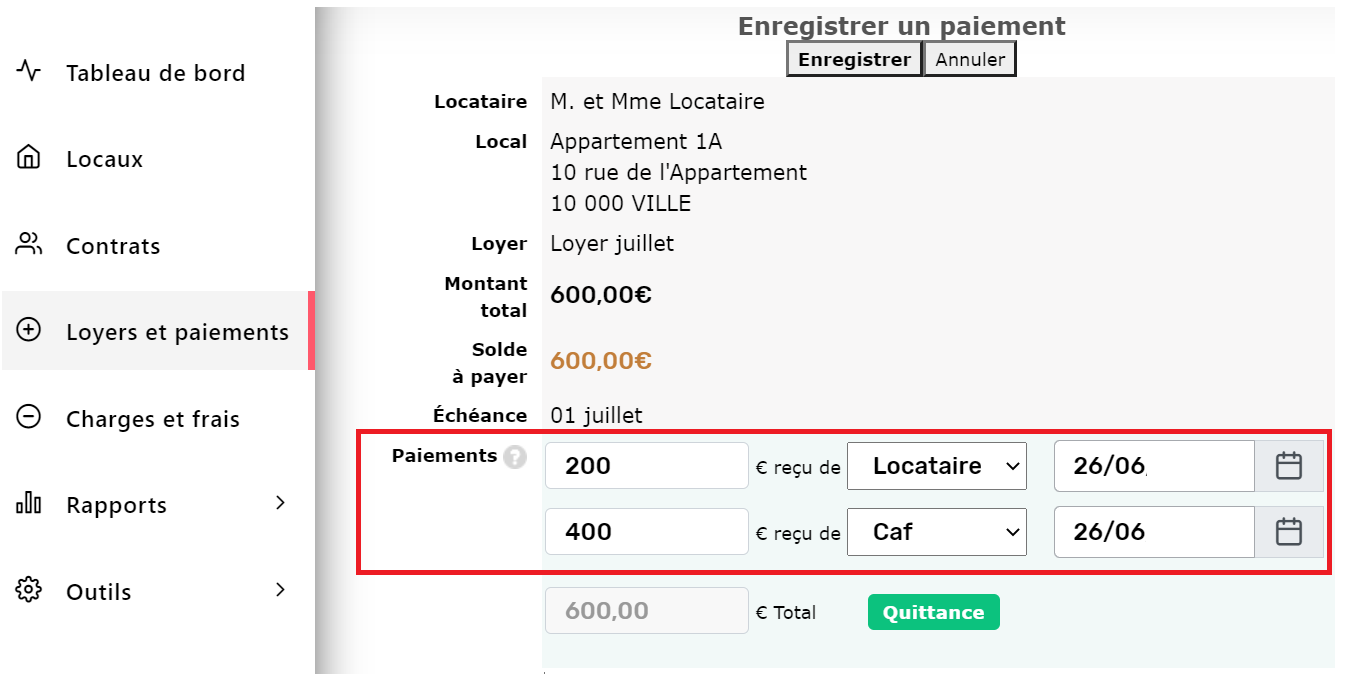Viewport: 1345px width, 677px height.
Task: Click the Loyers et paiements plus-circle icon
Action: (x=29, y=331)
